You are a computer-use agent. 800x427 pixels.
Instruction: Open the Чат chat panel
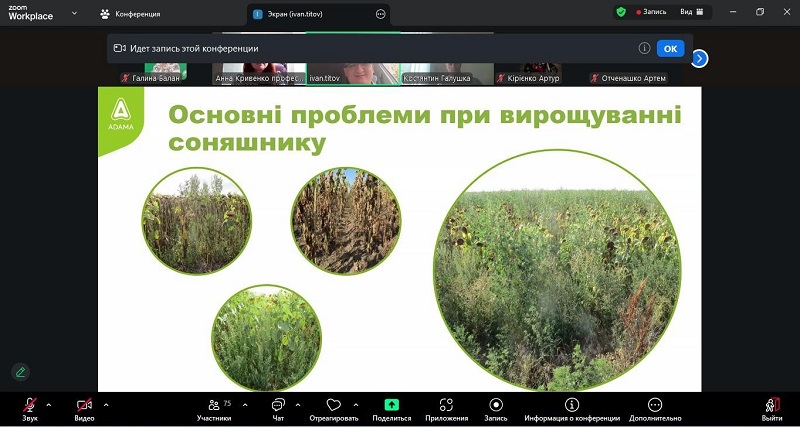pos(278,406)
